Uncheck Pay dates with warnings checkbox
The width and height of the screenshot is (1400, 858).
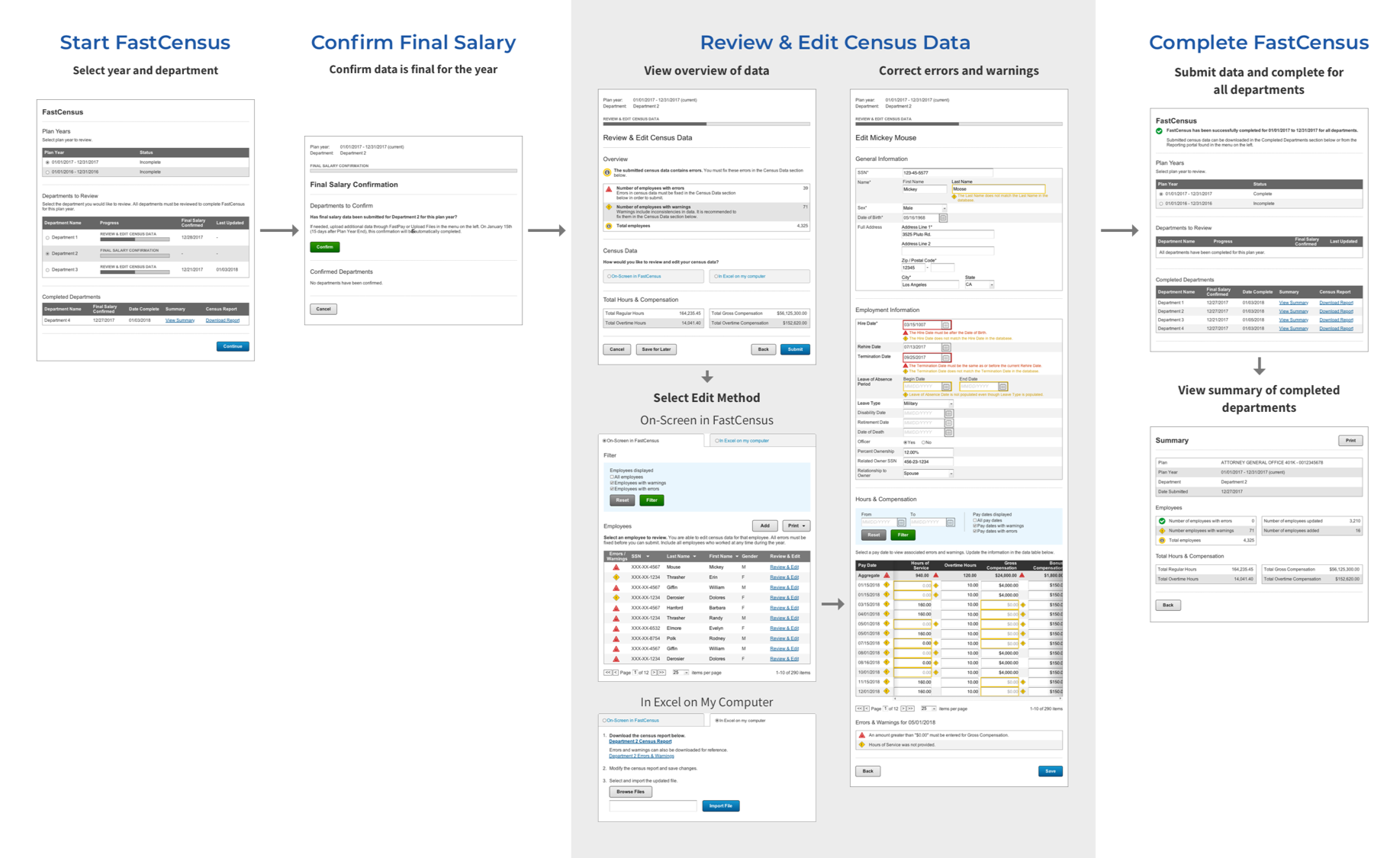pos(975,525)
